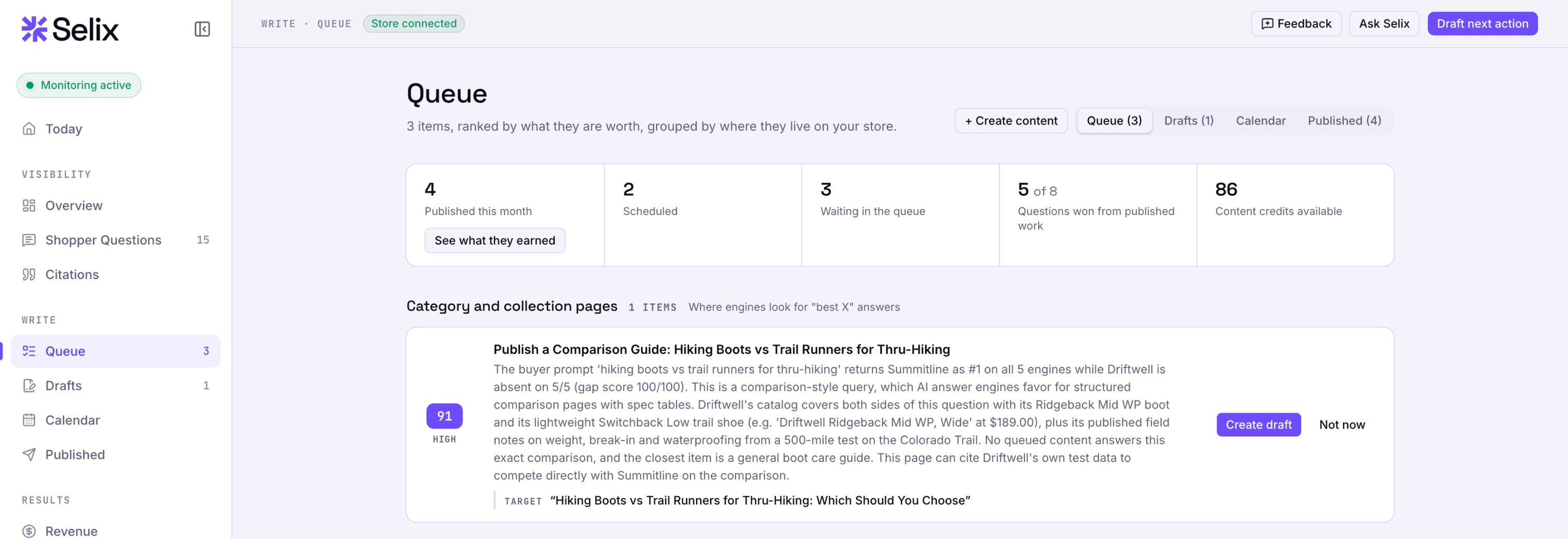Click the 'Scheduled' stat label
This screenshot has width=1568, height=539.
coord(650,211)
